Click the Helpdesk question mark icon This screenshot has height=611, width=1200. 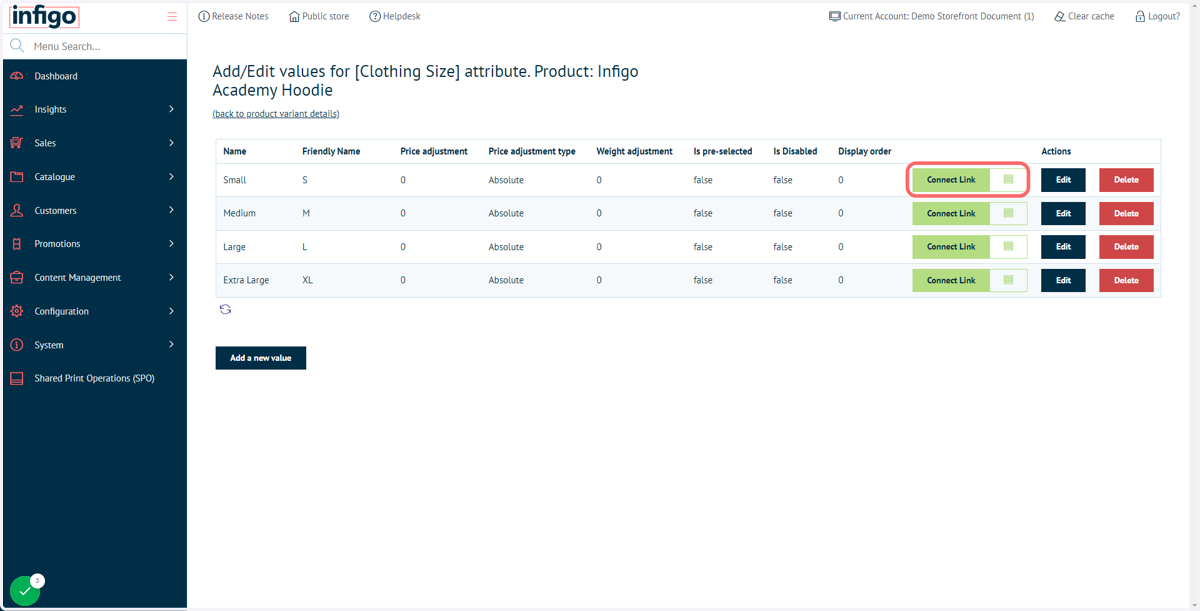pyautogui.click(x=375, y=16)
